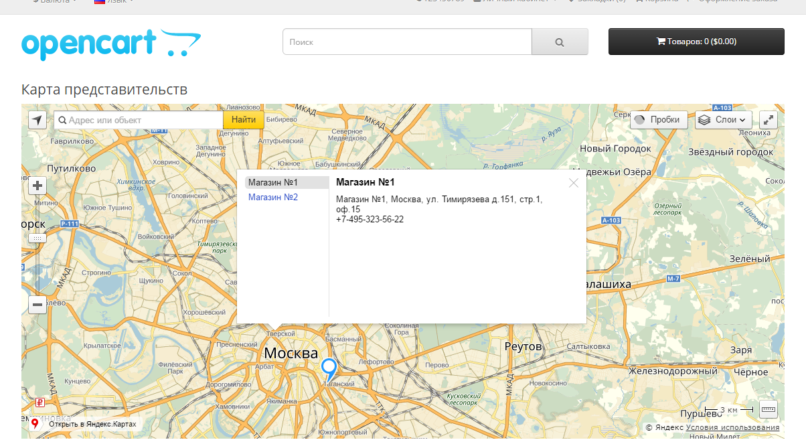Focus the Поиск store search field

pos(407,42)
